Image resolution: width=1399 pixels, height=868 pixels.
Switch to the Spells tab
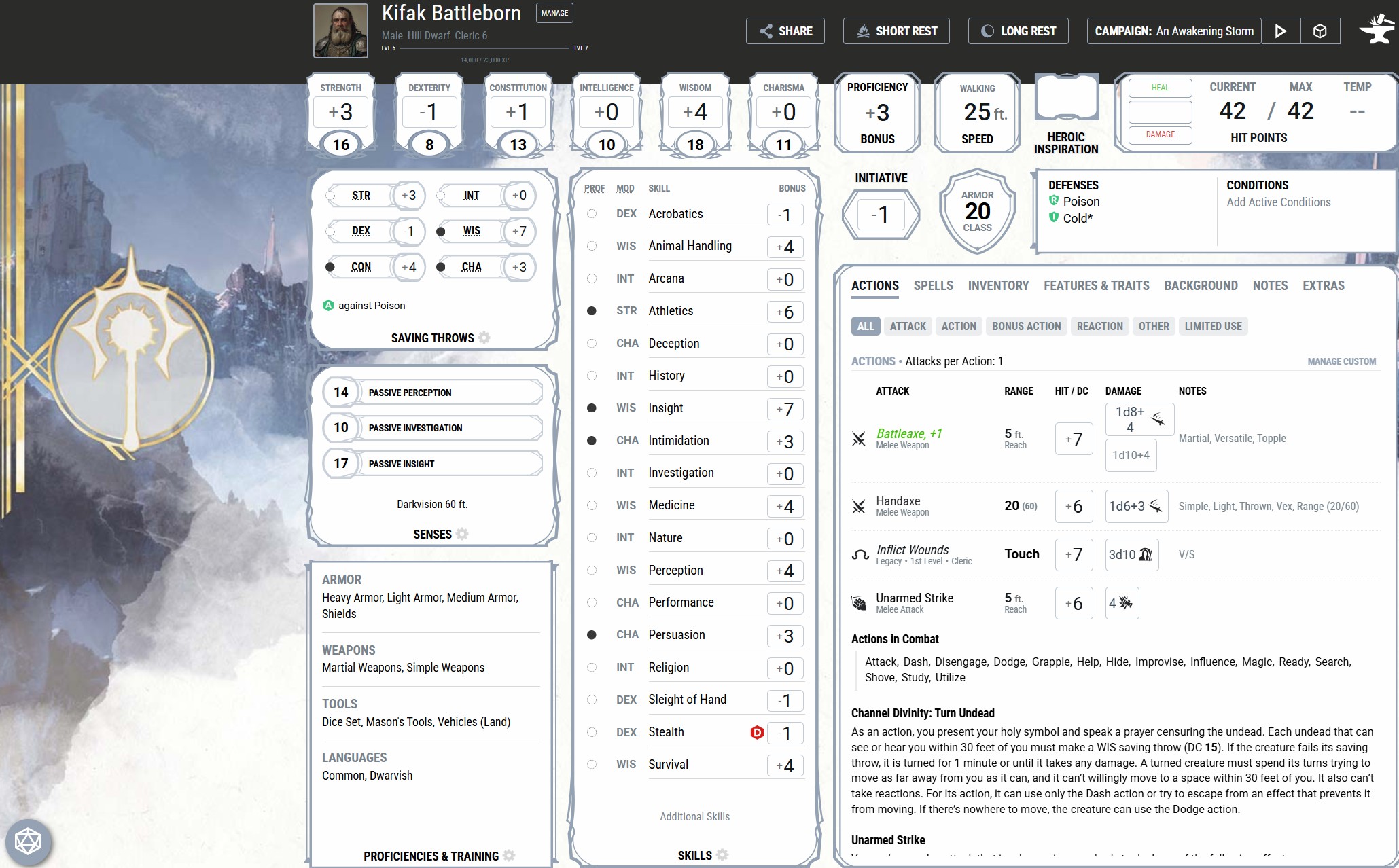click(x=933, y=286)
